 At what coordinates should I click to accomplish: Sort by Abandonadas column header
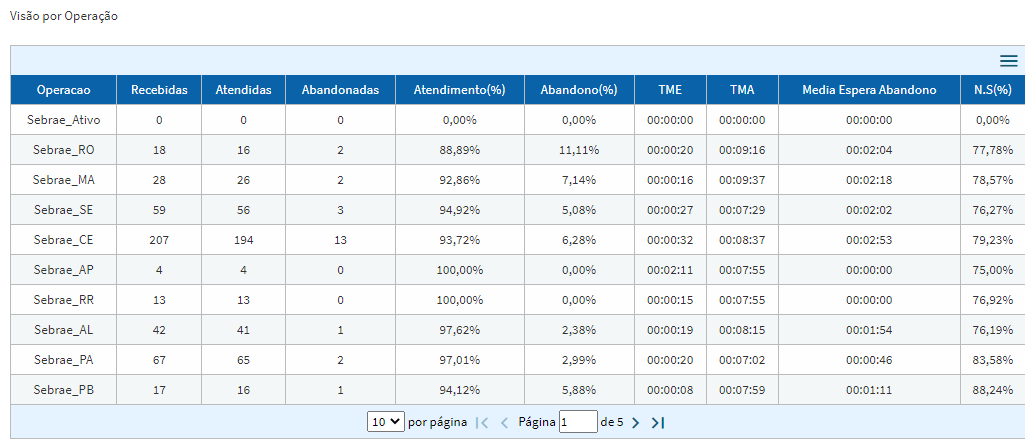[x=340, y=90]
